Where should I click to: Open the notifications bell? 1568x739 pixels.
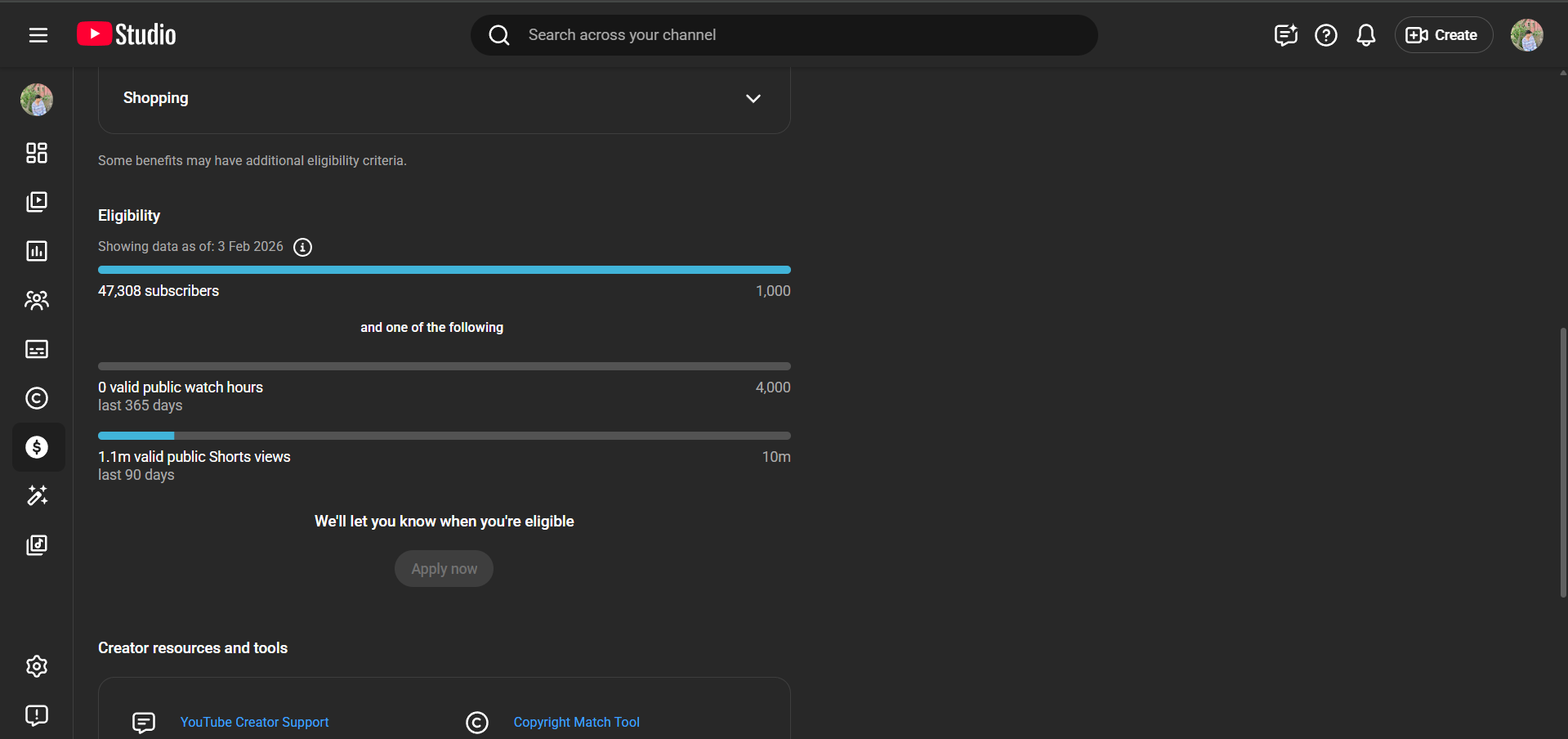pyautogui.click(x=1365, y=35)
